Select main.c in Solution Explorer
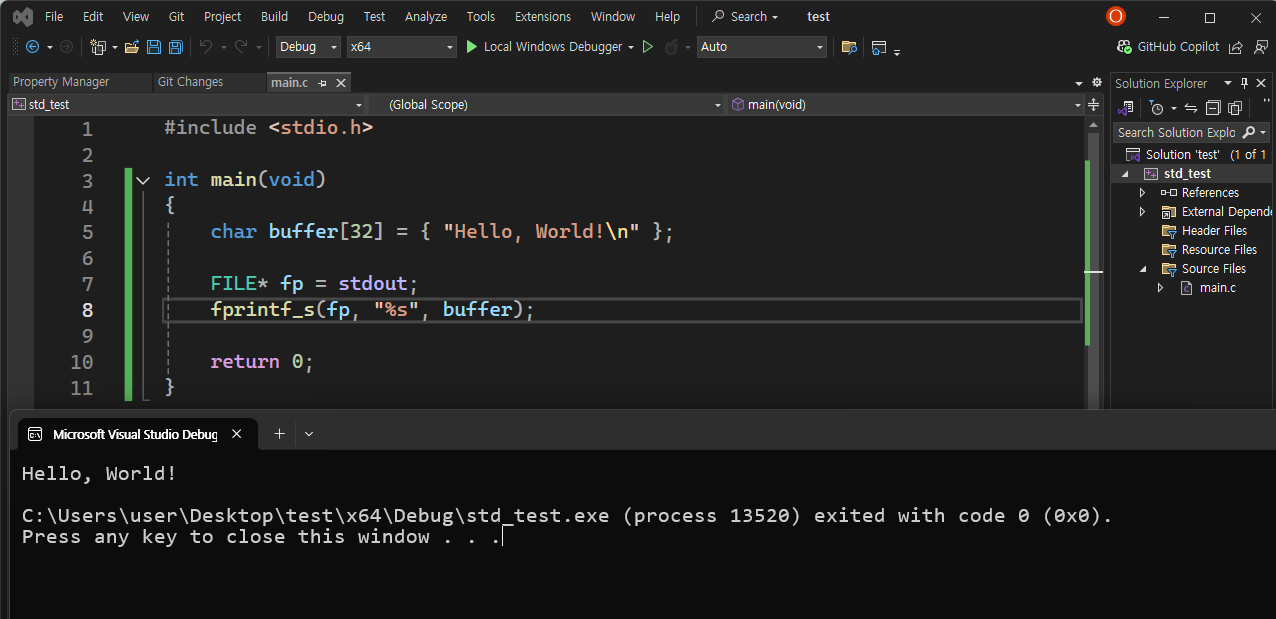The image size is (1276, 619). pyautogui.click(x=1218, y=288)
